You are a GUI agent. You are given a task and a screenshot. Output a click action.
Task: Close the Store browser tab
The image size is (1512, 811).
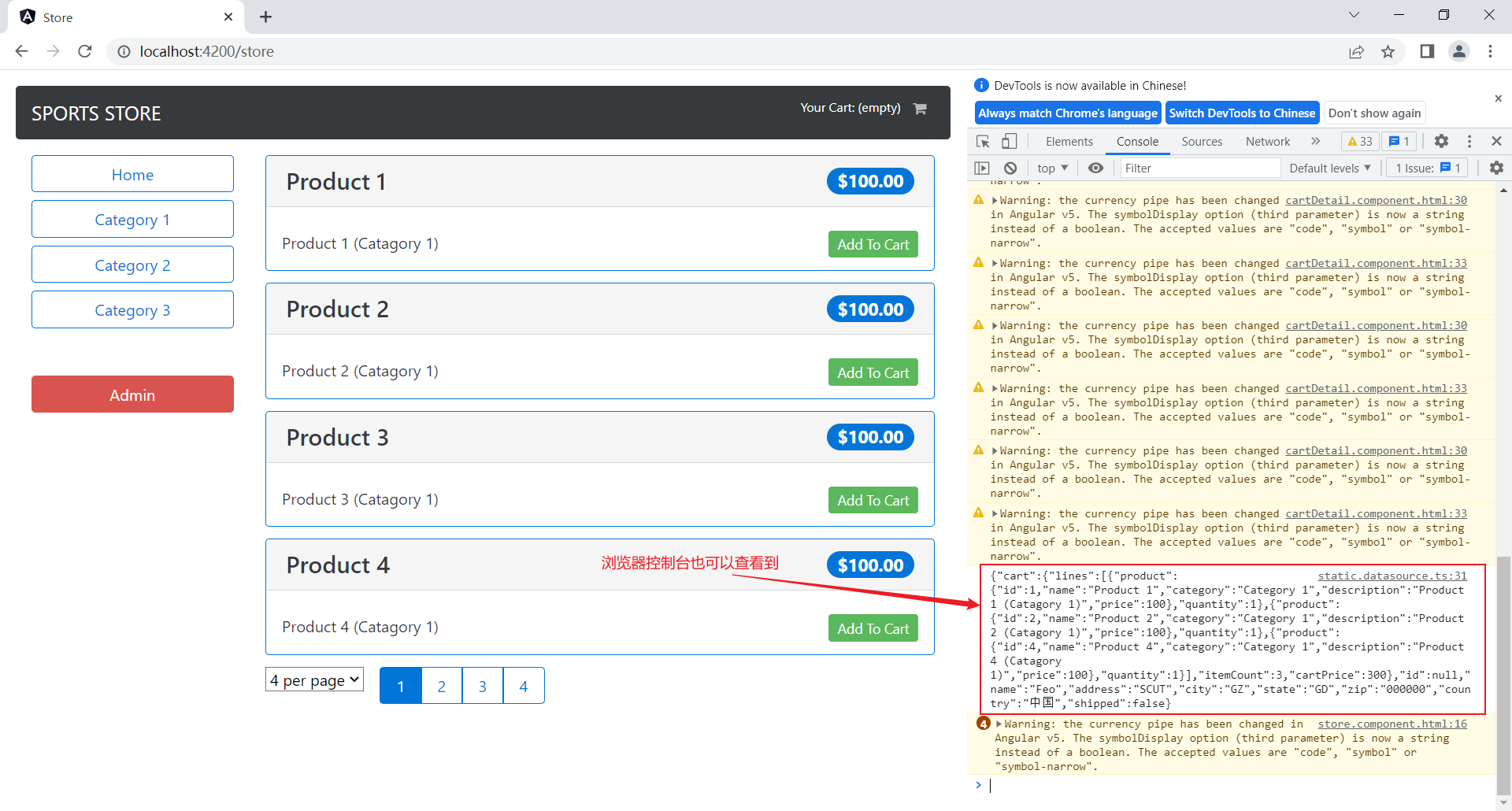[x=228, y=17]
